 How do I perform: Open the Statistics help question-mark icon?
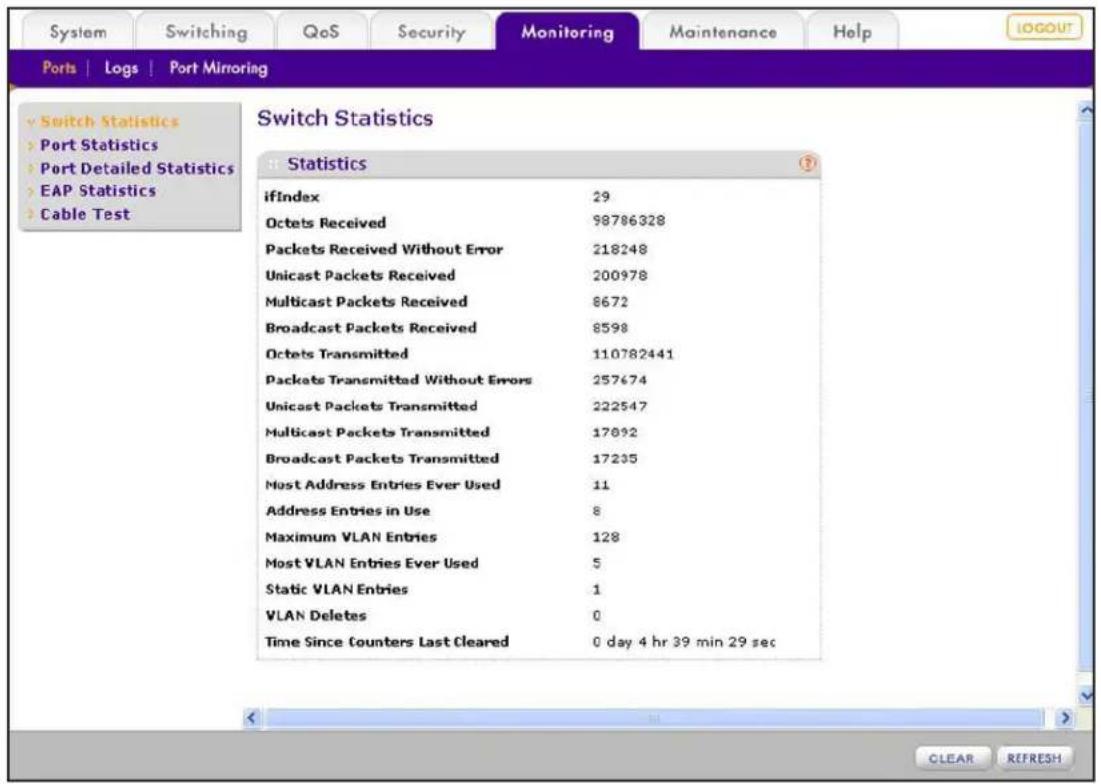[807, 164]
